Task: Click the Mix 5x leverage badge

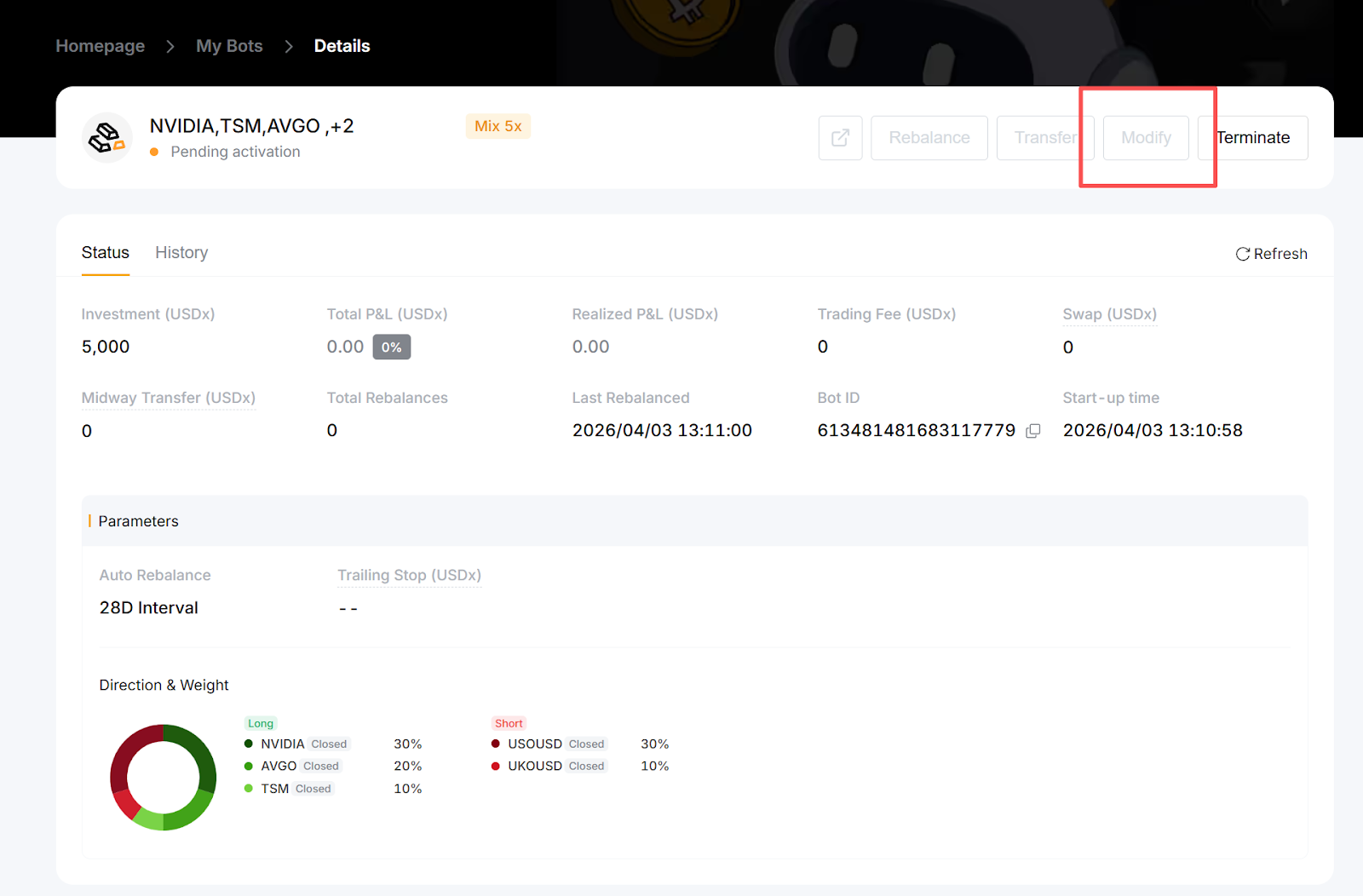Action: (x=497, y=126)
